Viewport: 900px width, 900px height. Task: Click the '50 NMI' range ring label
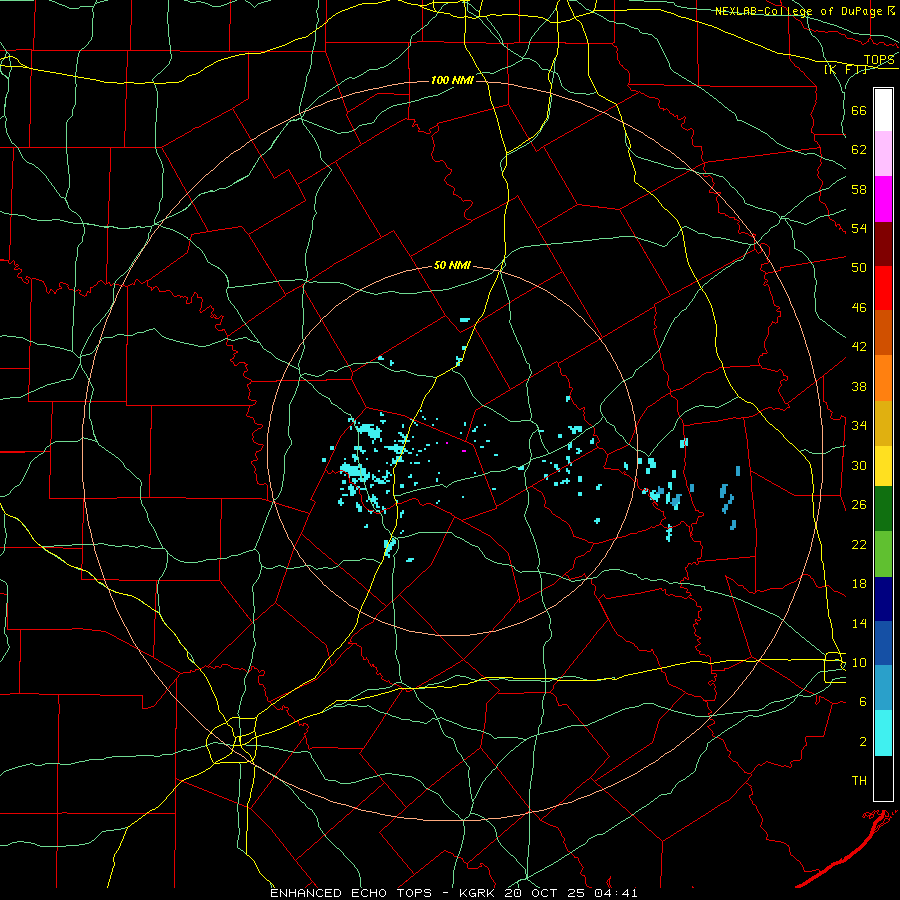click(x=452, y=265)
